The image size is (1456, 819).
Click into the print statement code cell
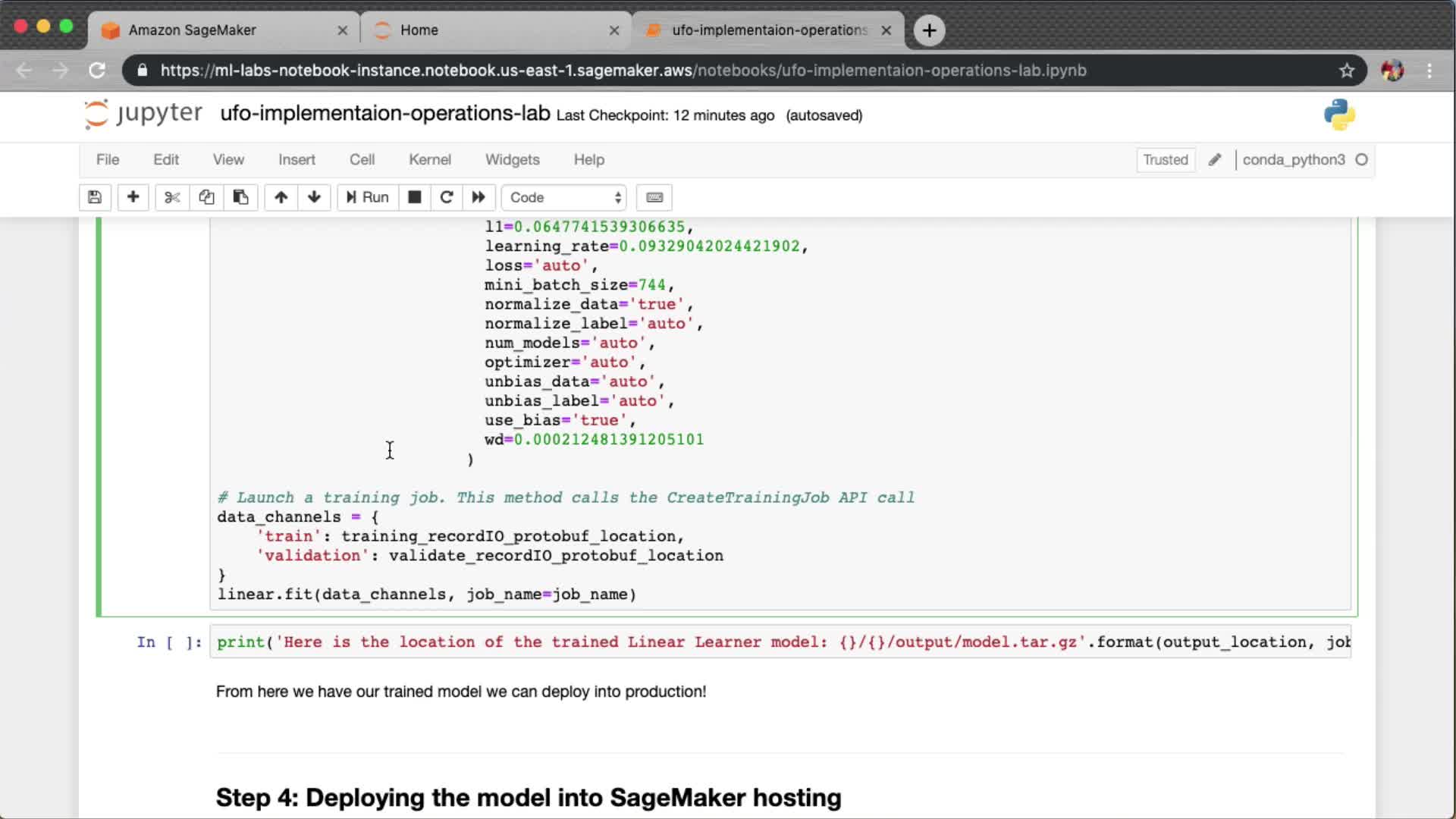click(758, 642)
